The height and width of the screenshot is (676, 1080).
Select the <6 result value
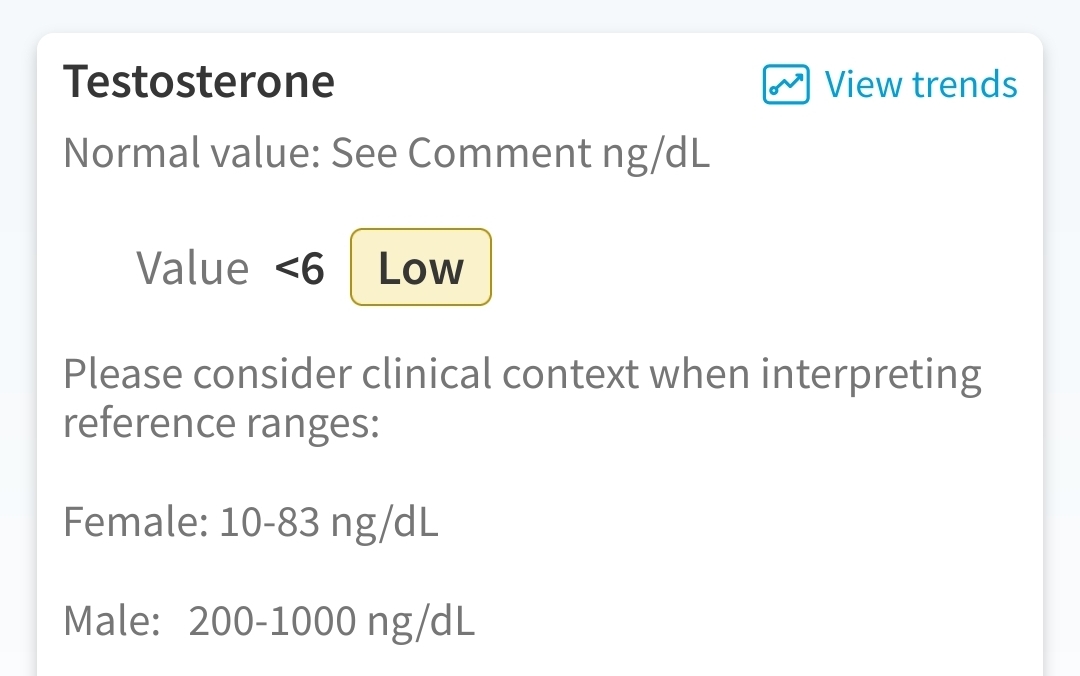300,268
